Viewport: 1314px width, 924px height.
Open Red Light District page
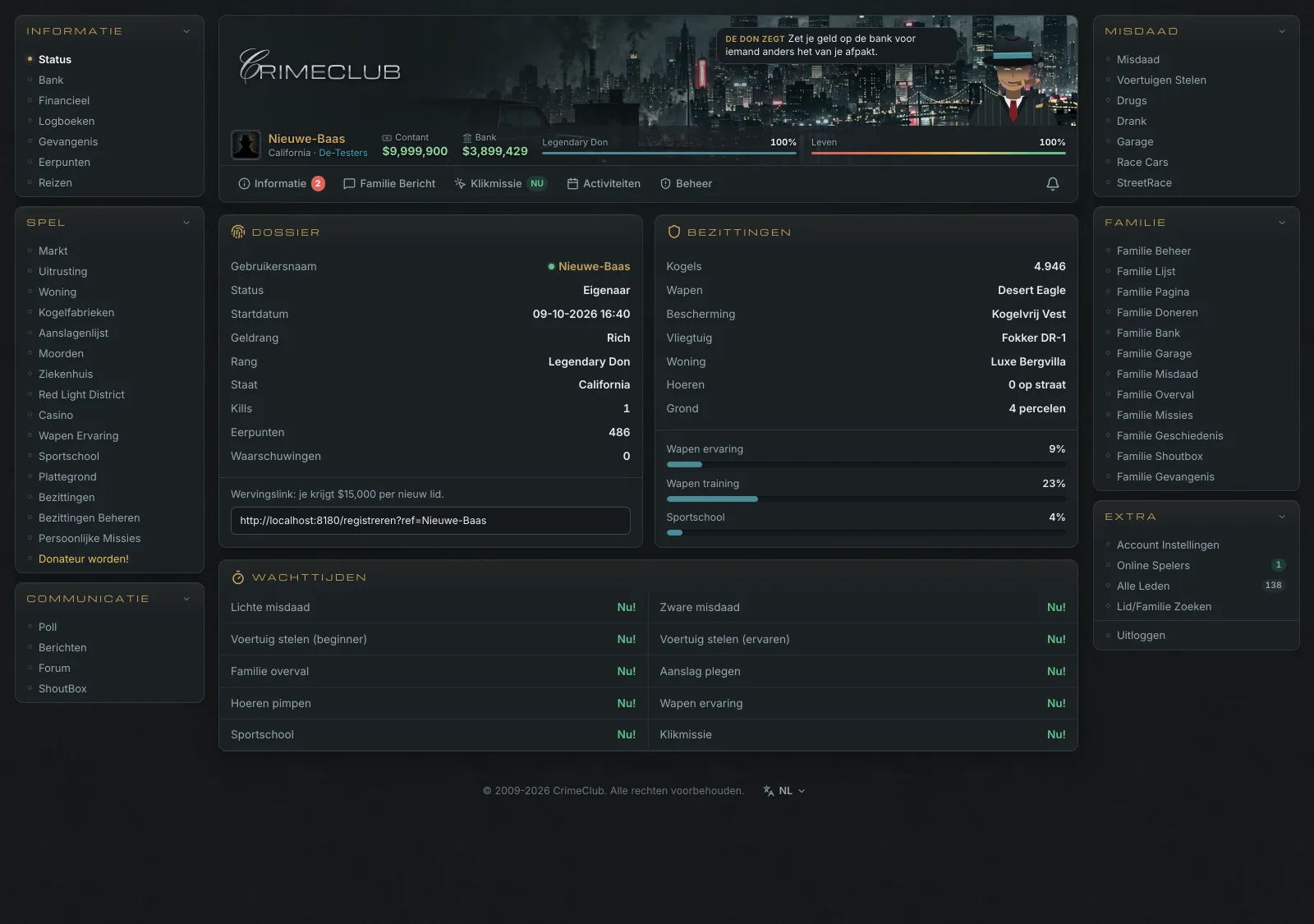pyautogui.click(x=81, y=395)
